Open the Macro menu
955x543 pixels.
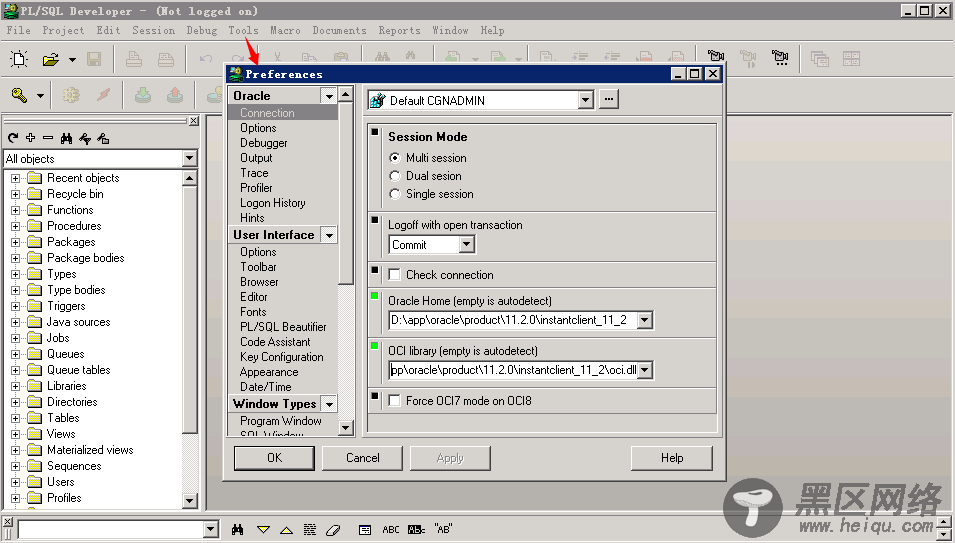[x=285, y=30]
